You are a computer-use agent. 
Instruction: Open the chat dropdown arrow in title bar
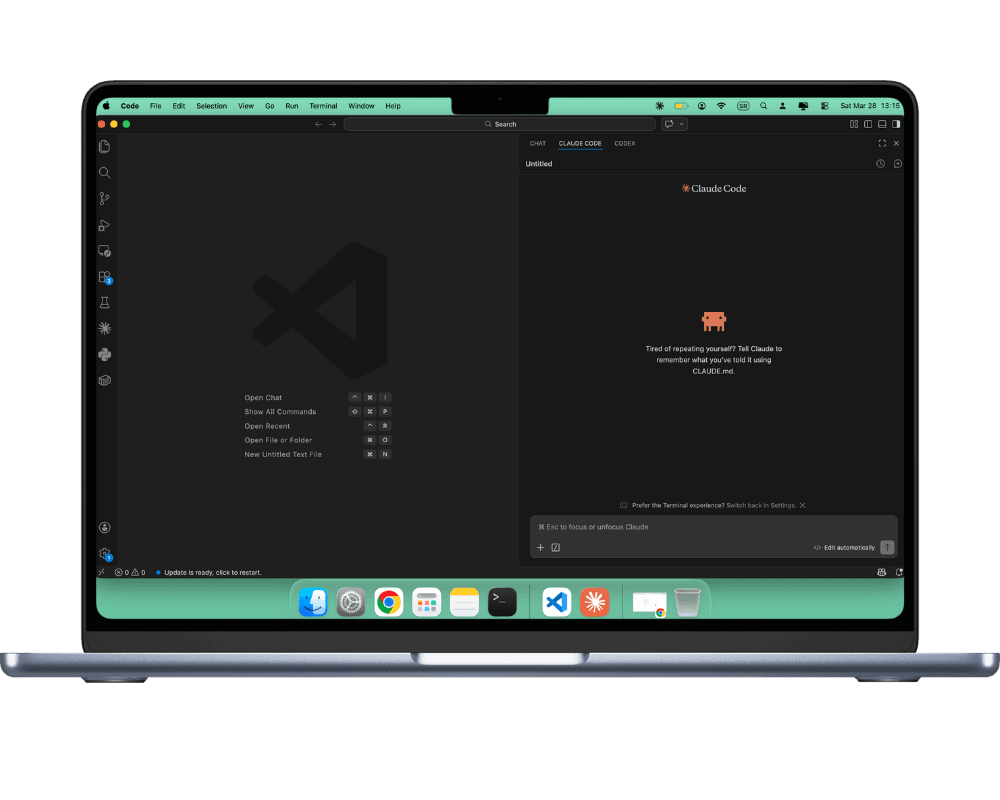point(682,124)
